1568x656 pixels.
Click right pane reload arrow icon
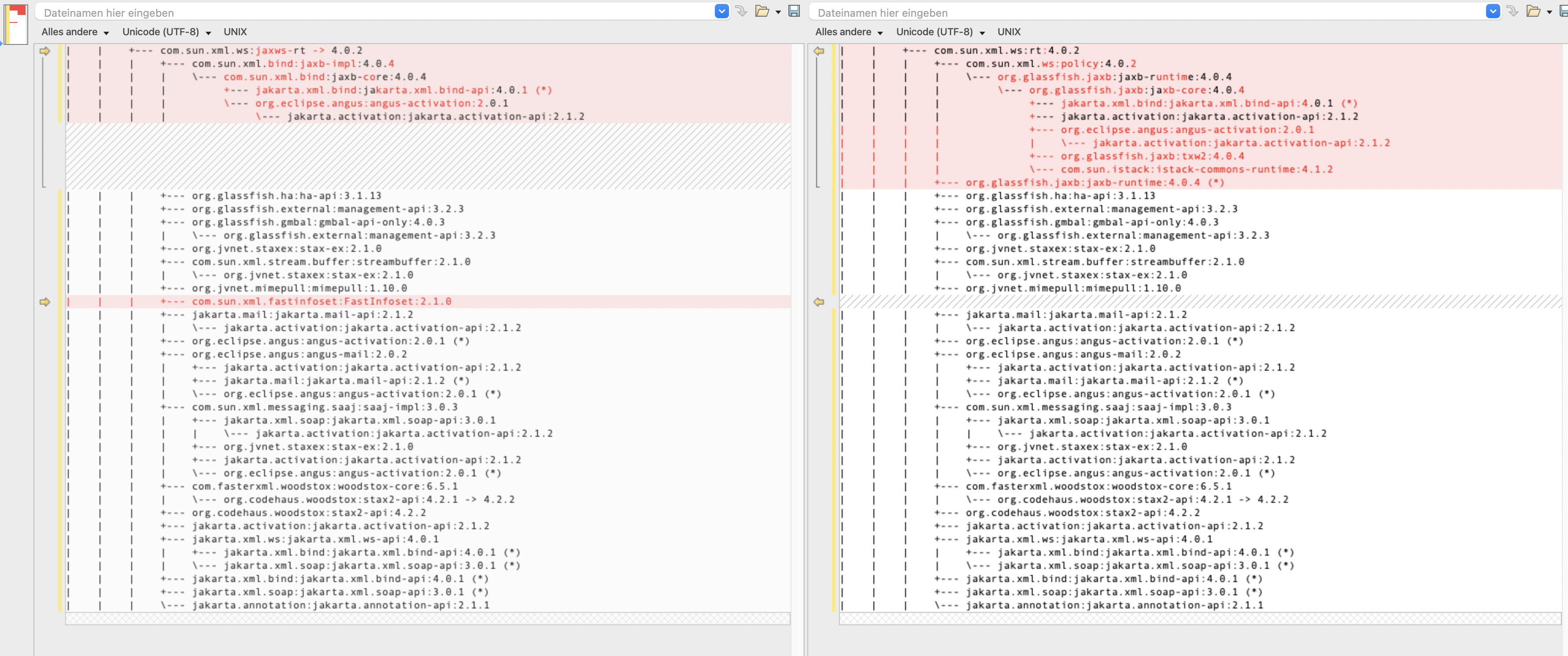(x=1513, y=11)
